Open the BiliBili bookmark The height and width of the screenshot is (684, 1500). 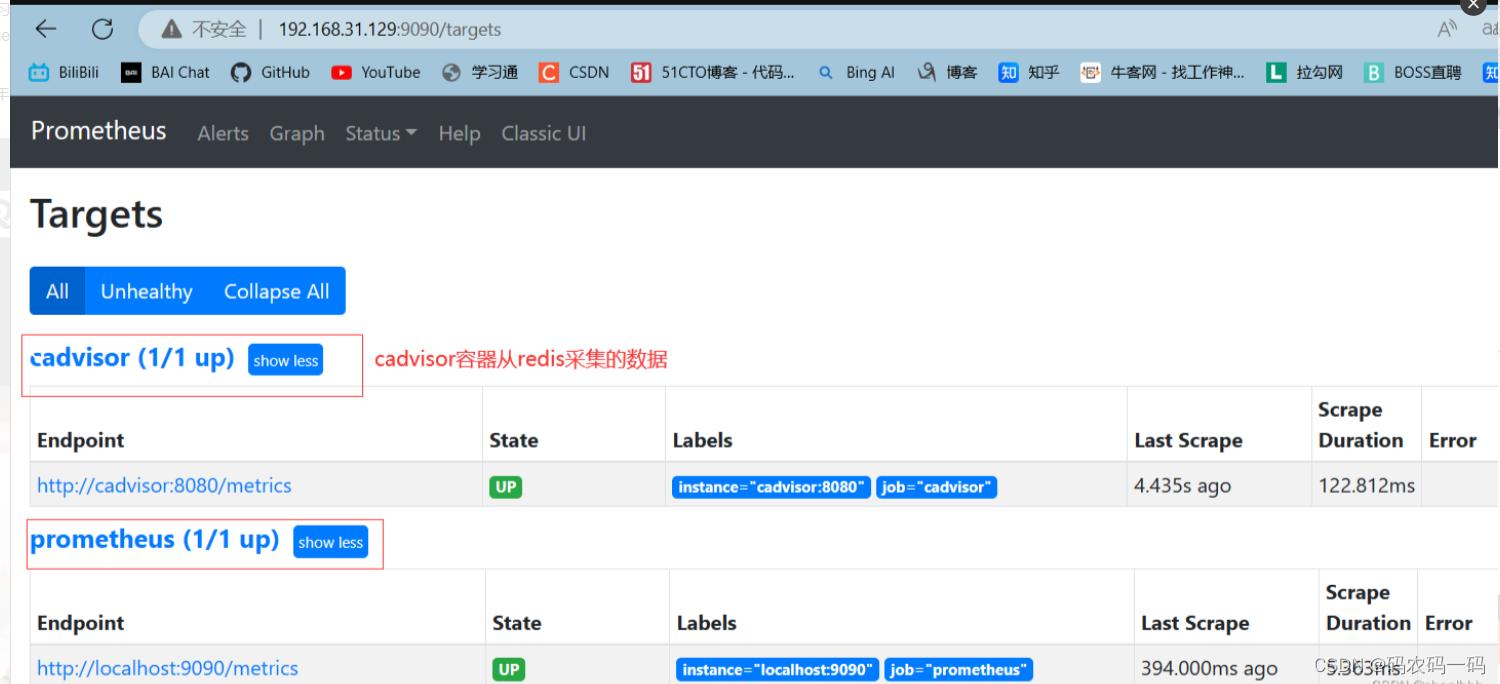pos(62,71)
